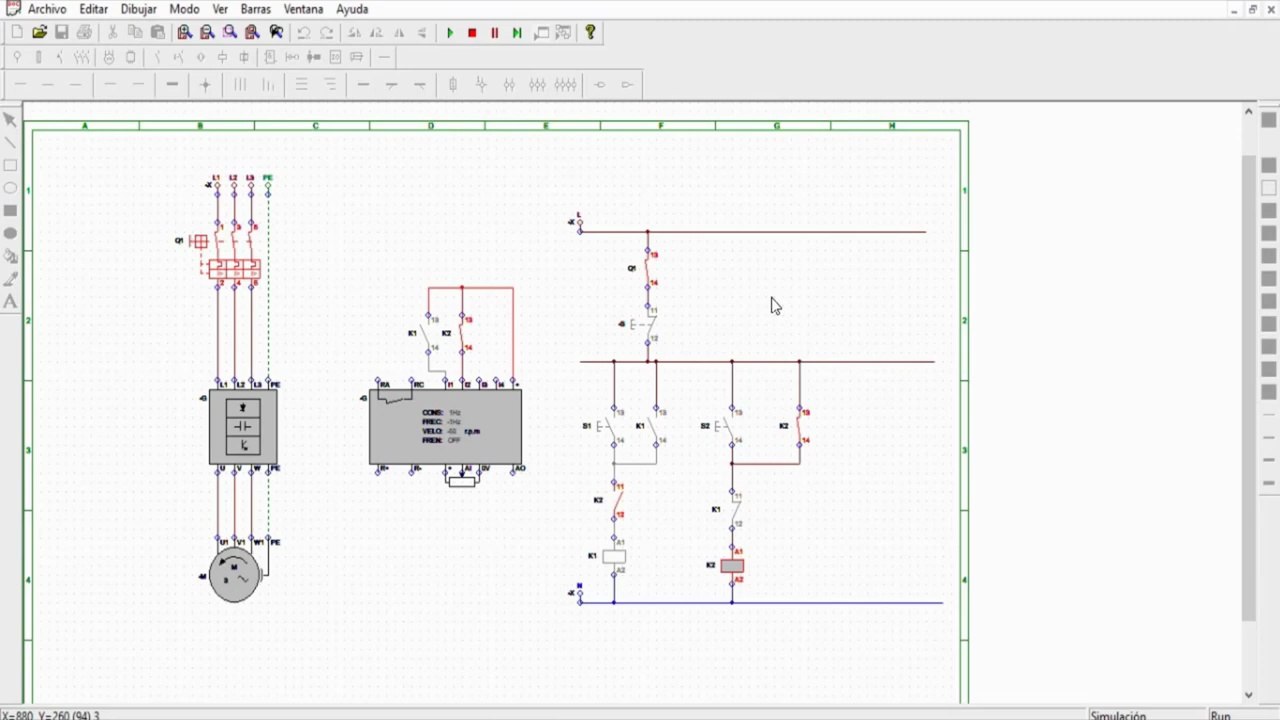Open the Barras menu

(256, 9)
